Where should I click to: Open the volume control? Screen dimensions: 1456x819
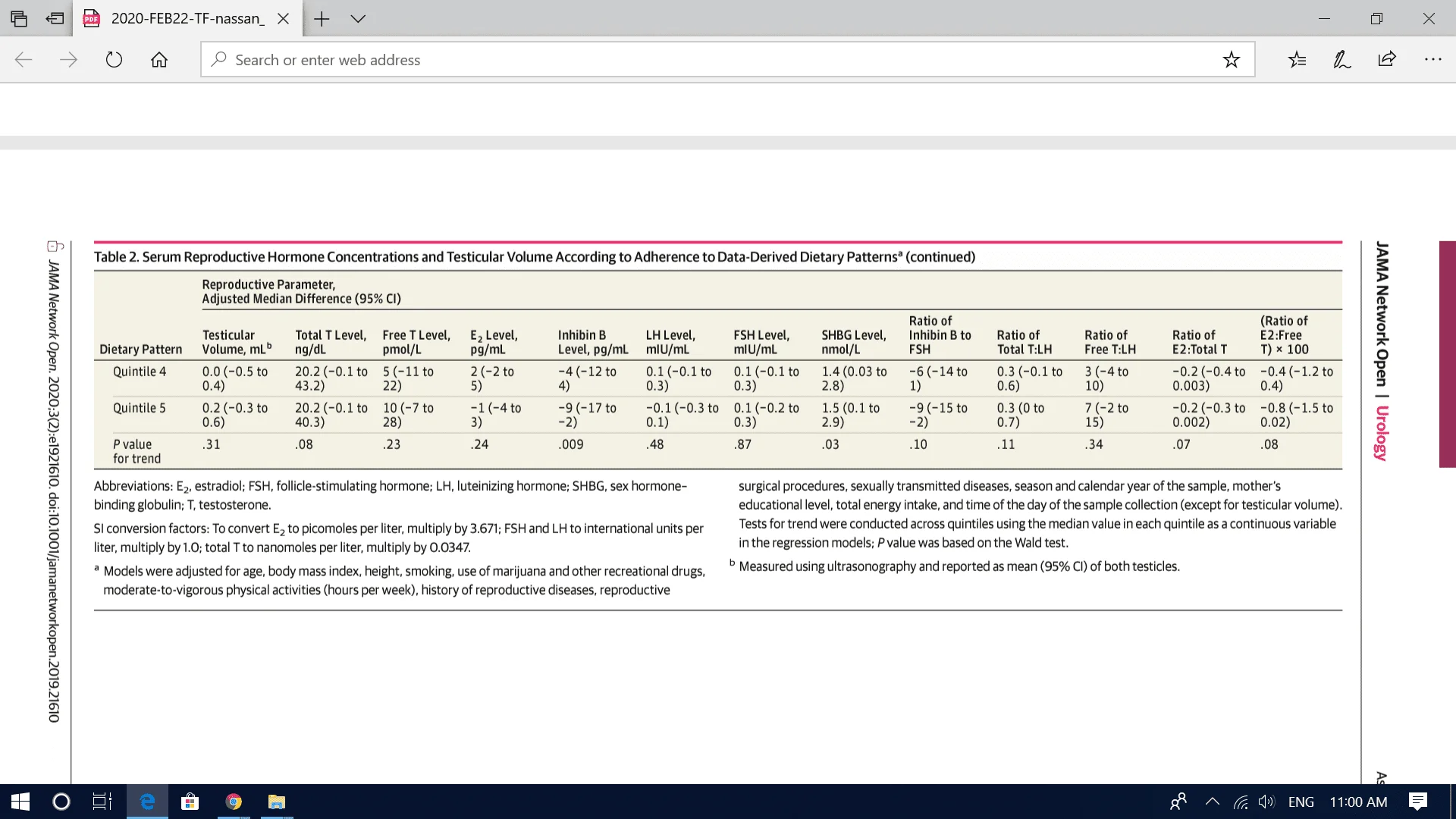click(x=1266, y=802)
